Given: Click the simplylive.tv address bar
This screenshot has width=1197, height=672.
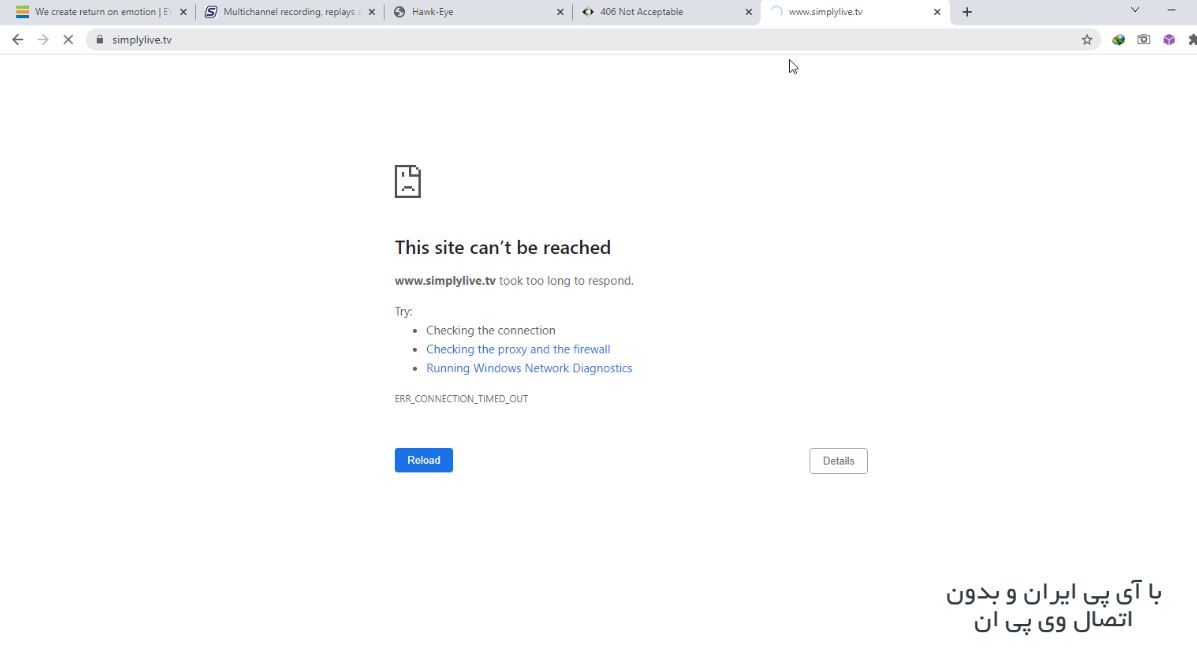Looking at the screenshot, I should [592, 40].
